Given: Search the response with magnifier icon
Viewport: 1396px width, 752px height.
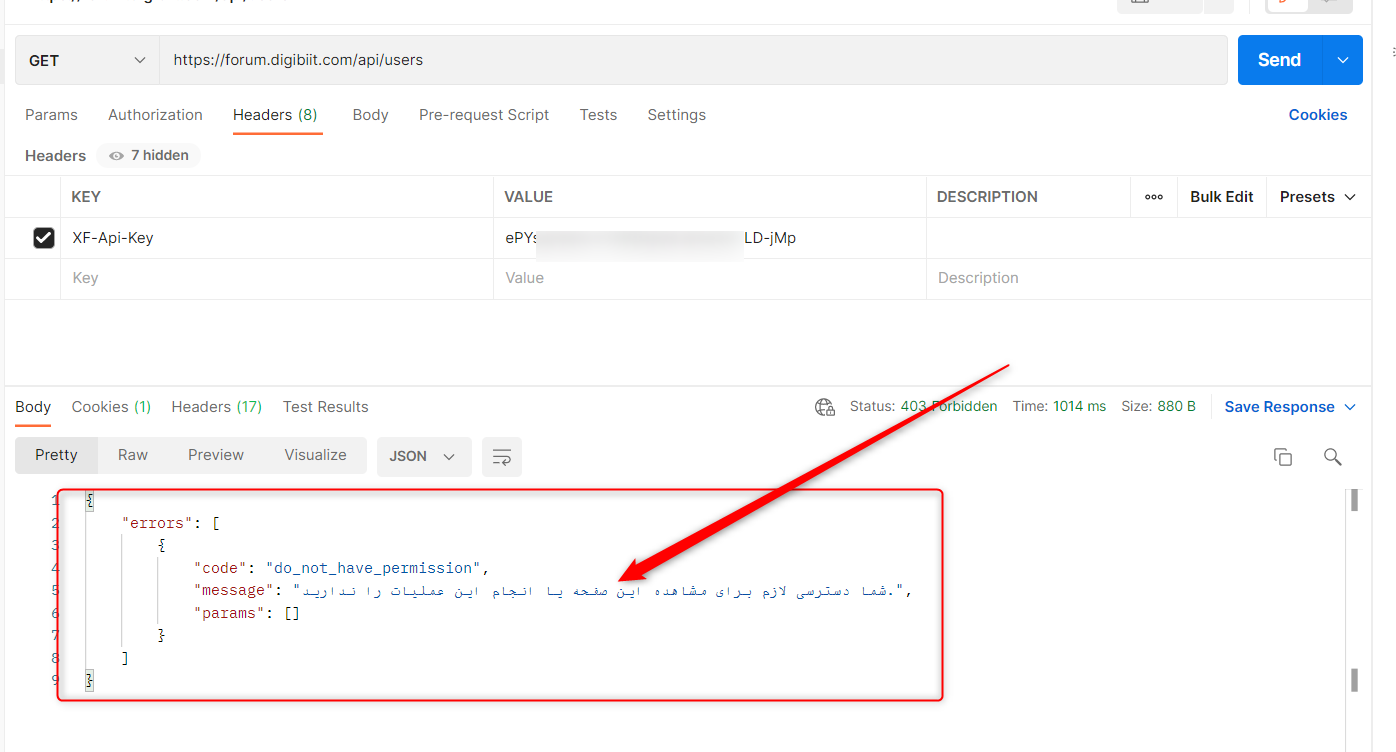Looking at the screenshot, I should pyautogui.click(x=1332, y=457).
